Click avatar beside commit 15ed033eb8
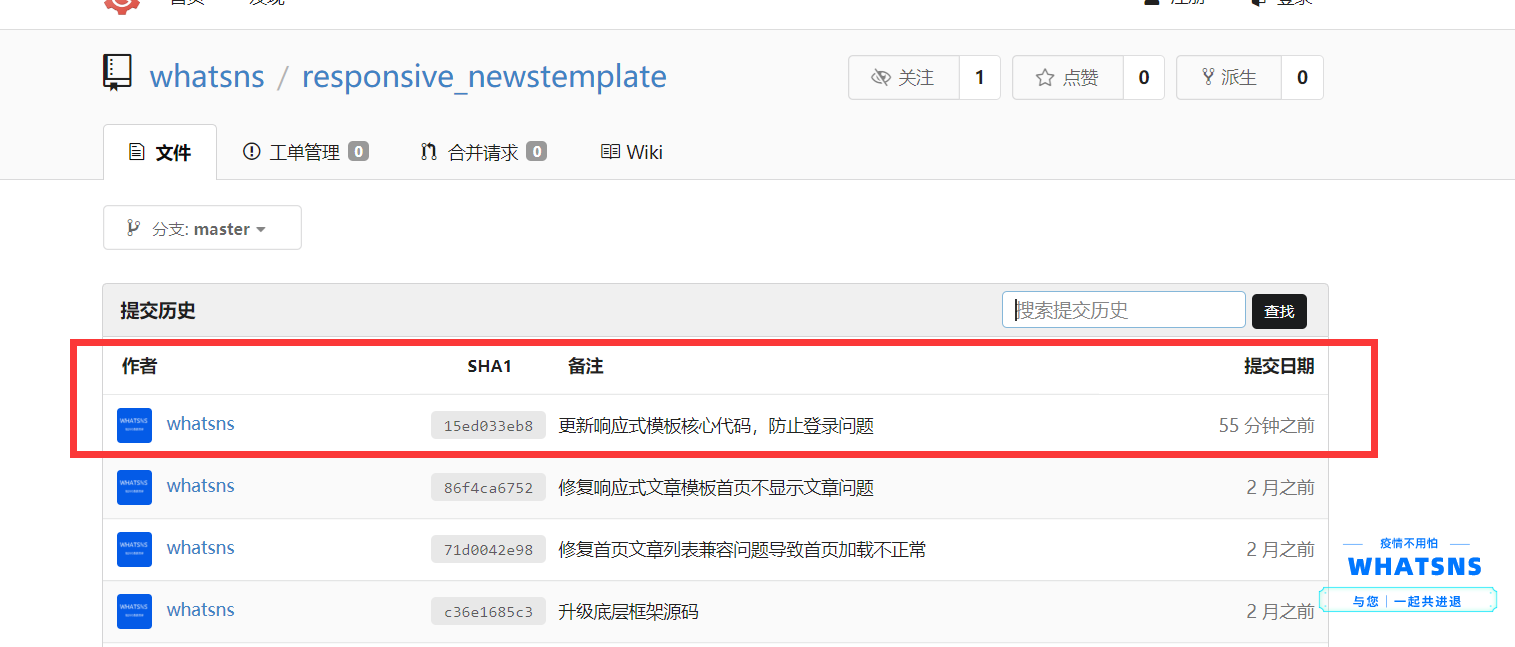Image resolution: width=1515 pixels, height=647 pixels. pos(134,425)
